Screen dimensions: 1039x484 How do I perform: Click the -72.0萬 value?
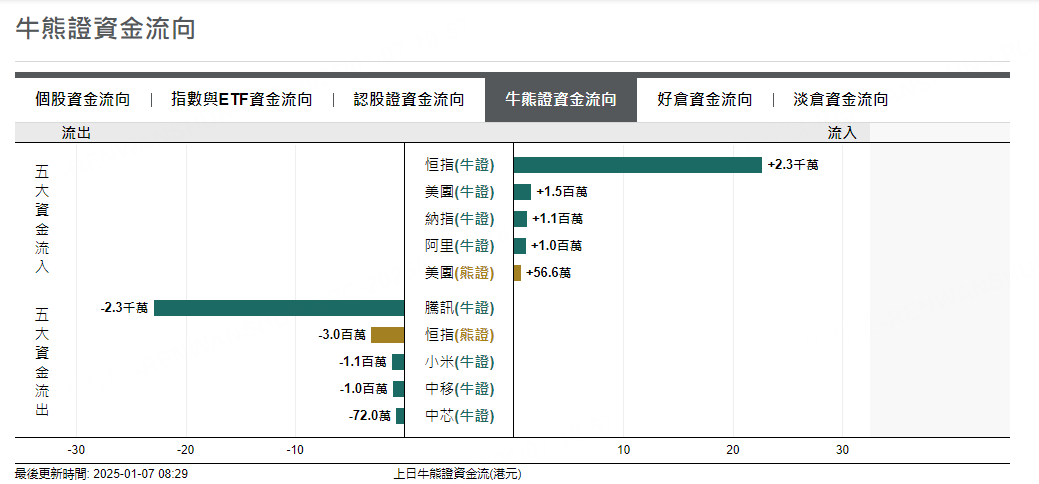370,416
